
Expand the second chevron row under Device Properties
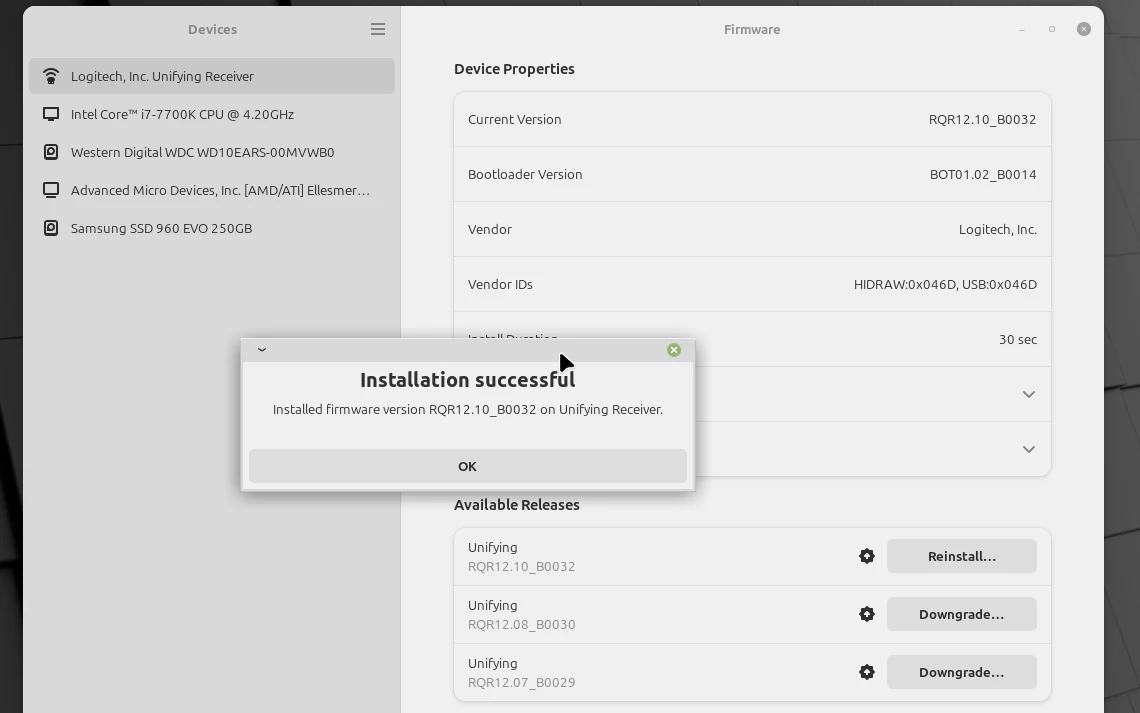[1028, 449]
